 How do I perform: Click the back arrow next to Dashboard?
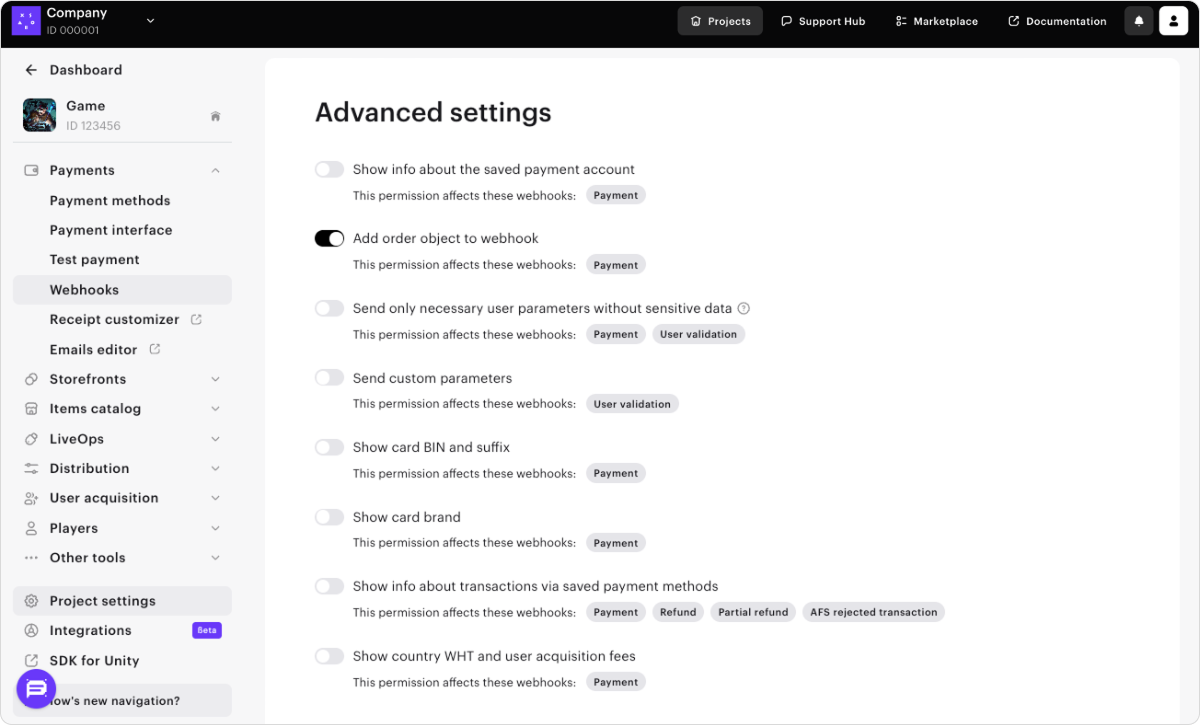31,70
